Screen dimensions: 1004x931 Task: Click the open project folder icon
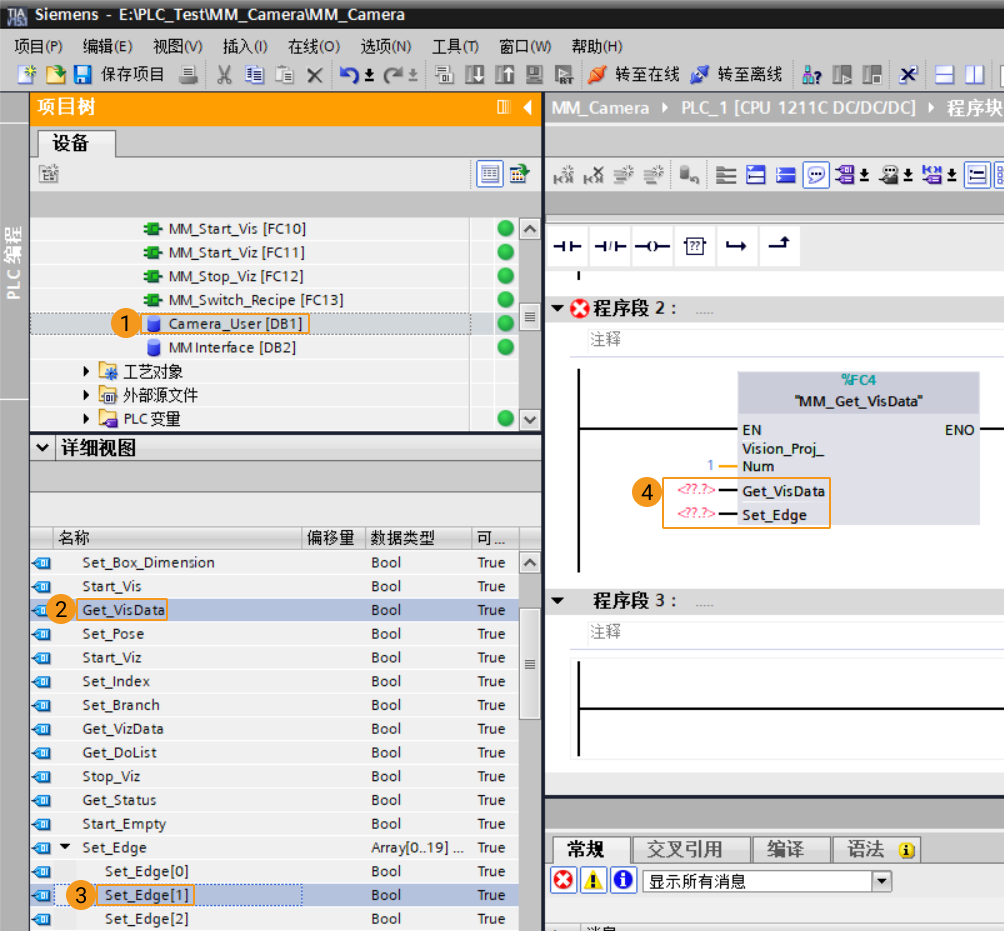[56, 75]
